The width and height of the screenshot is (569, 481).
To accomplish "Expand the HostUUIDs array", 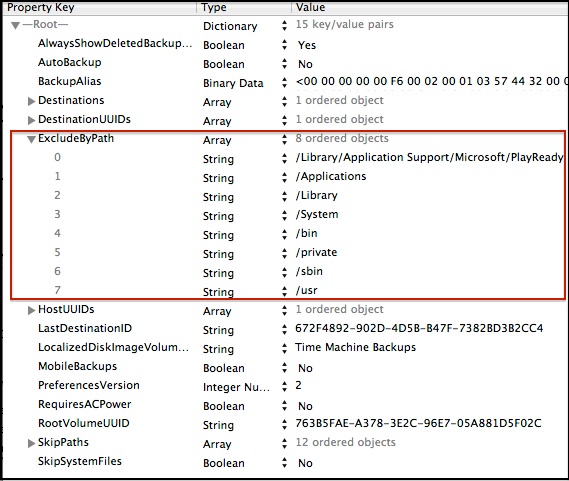I will pyautogui.click(x=32, y=310).
